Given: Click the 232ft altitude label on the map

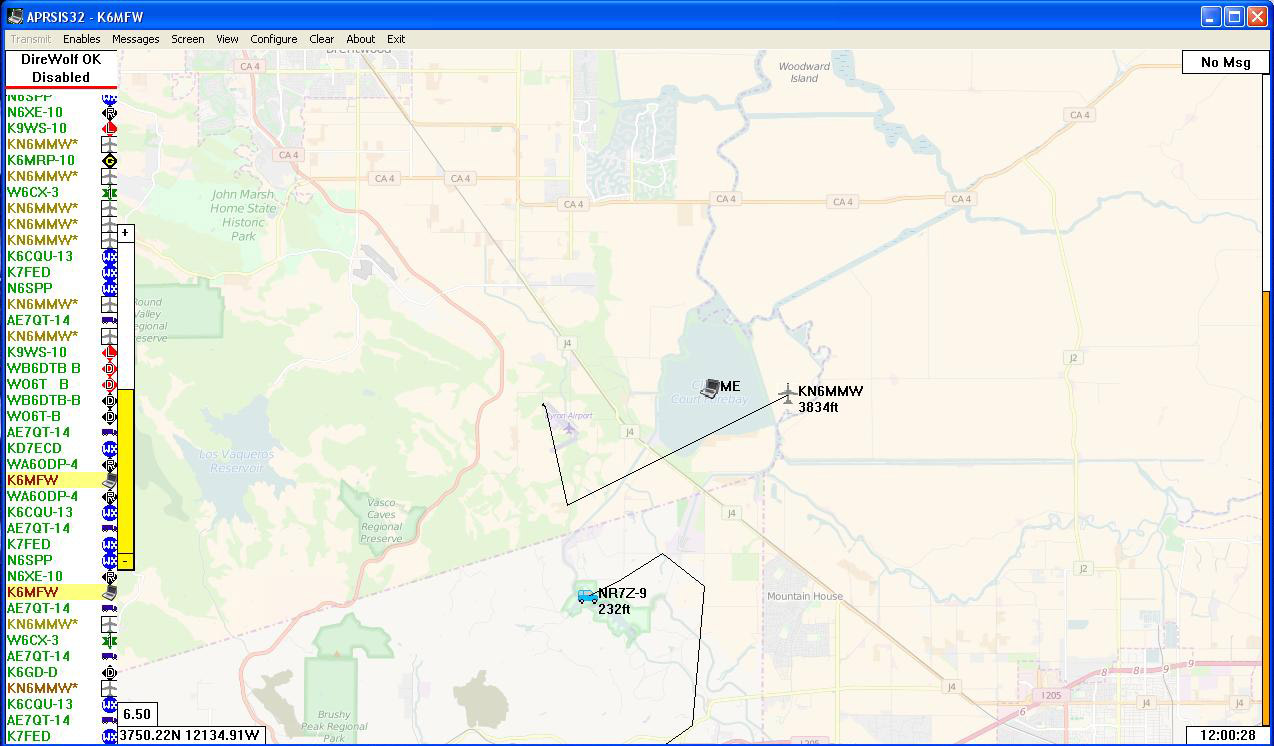Looking at the screenshot, I should point(614,609).
